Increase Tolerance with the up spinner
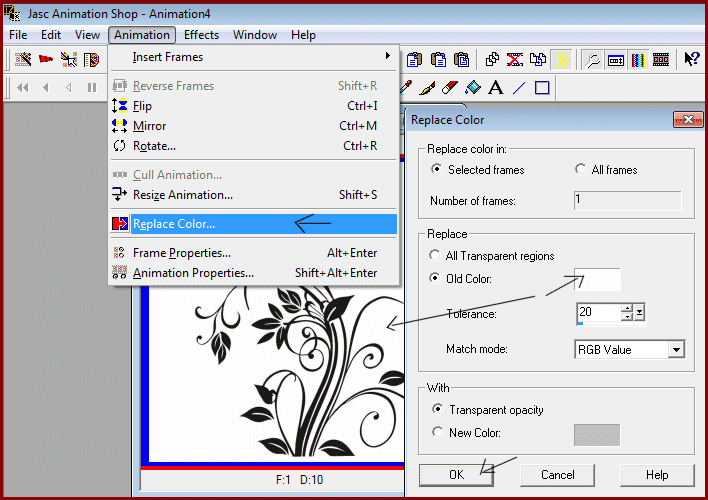 coord(627,308)
